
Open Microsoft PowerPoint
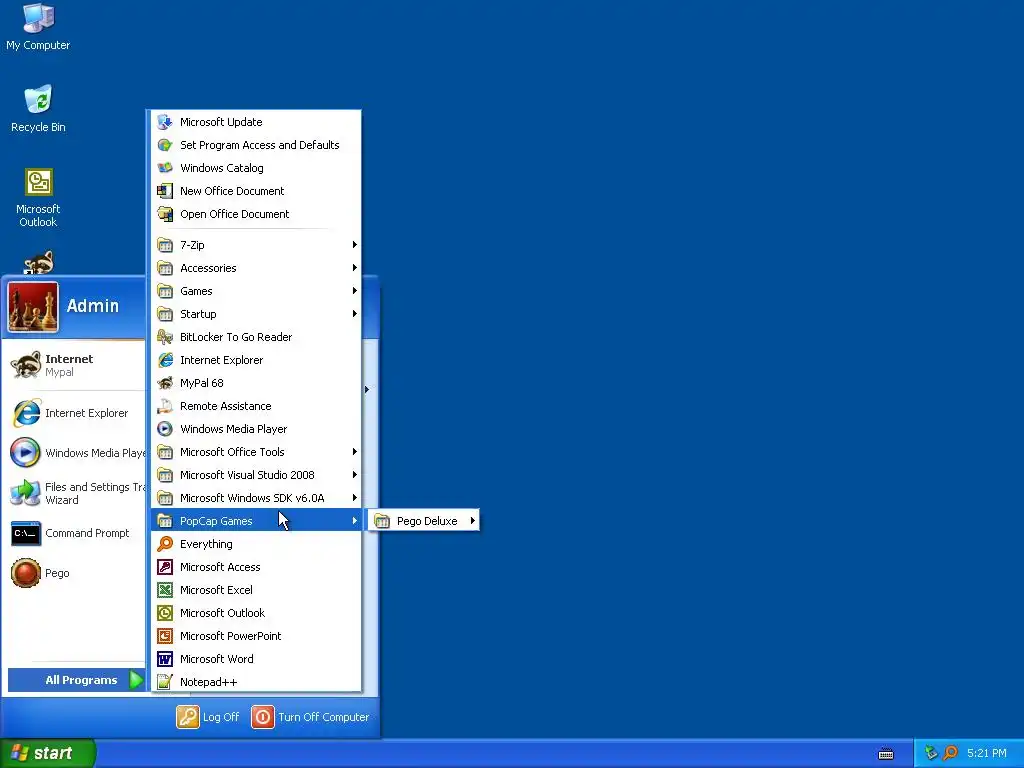tap(255, 636)
